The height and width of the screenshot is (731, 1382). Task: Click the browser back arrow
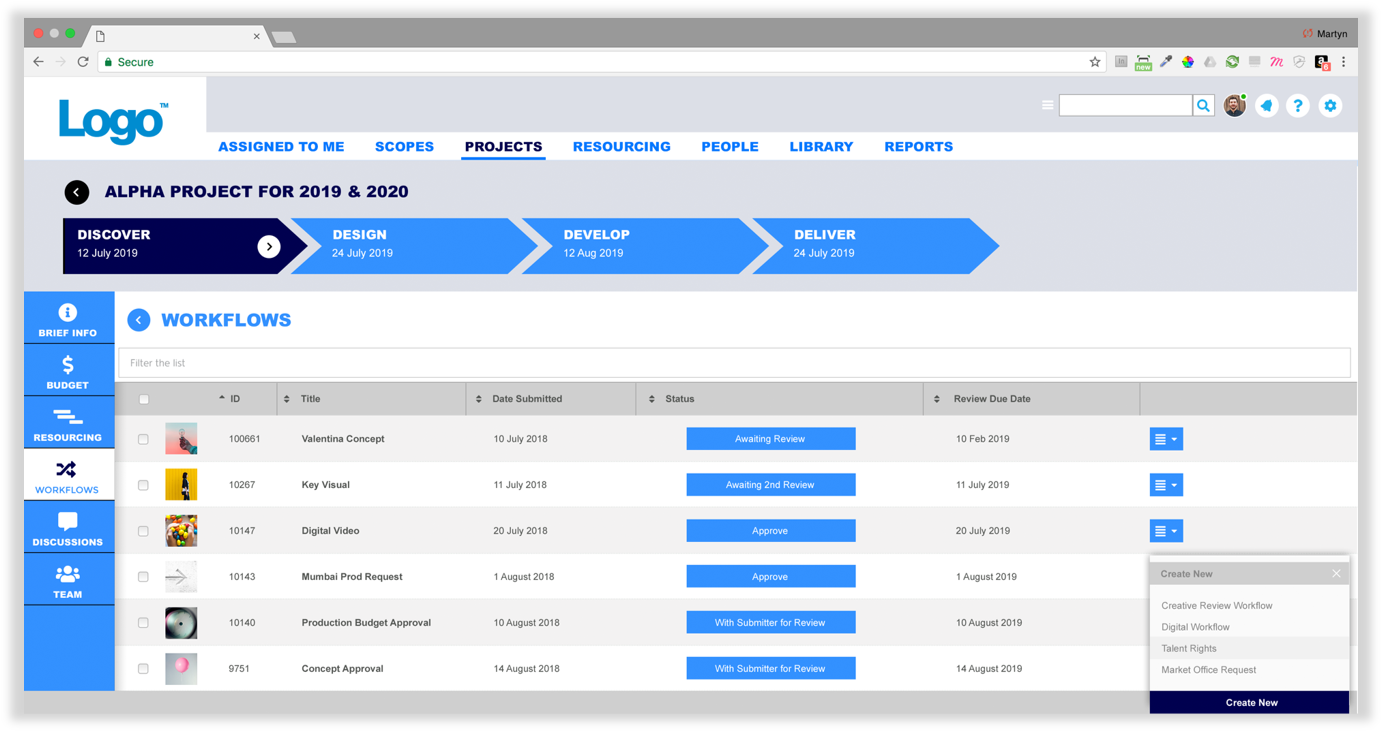pos(38,62)
